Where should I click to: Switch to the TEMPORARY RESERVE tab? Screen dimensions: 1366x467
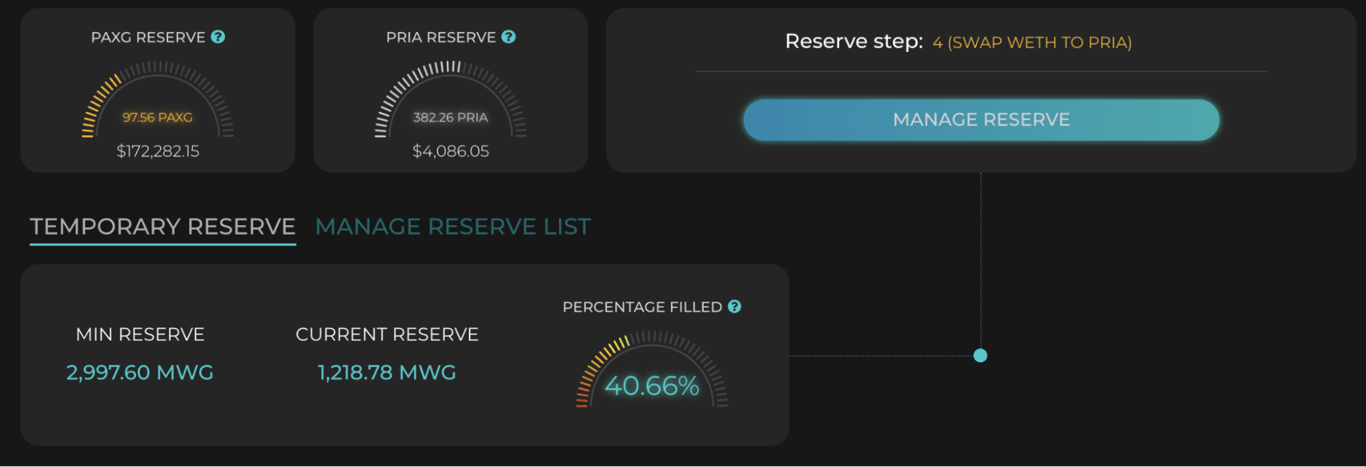[163, 227]
